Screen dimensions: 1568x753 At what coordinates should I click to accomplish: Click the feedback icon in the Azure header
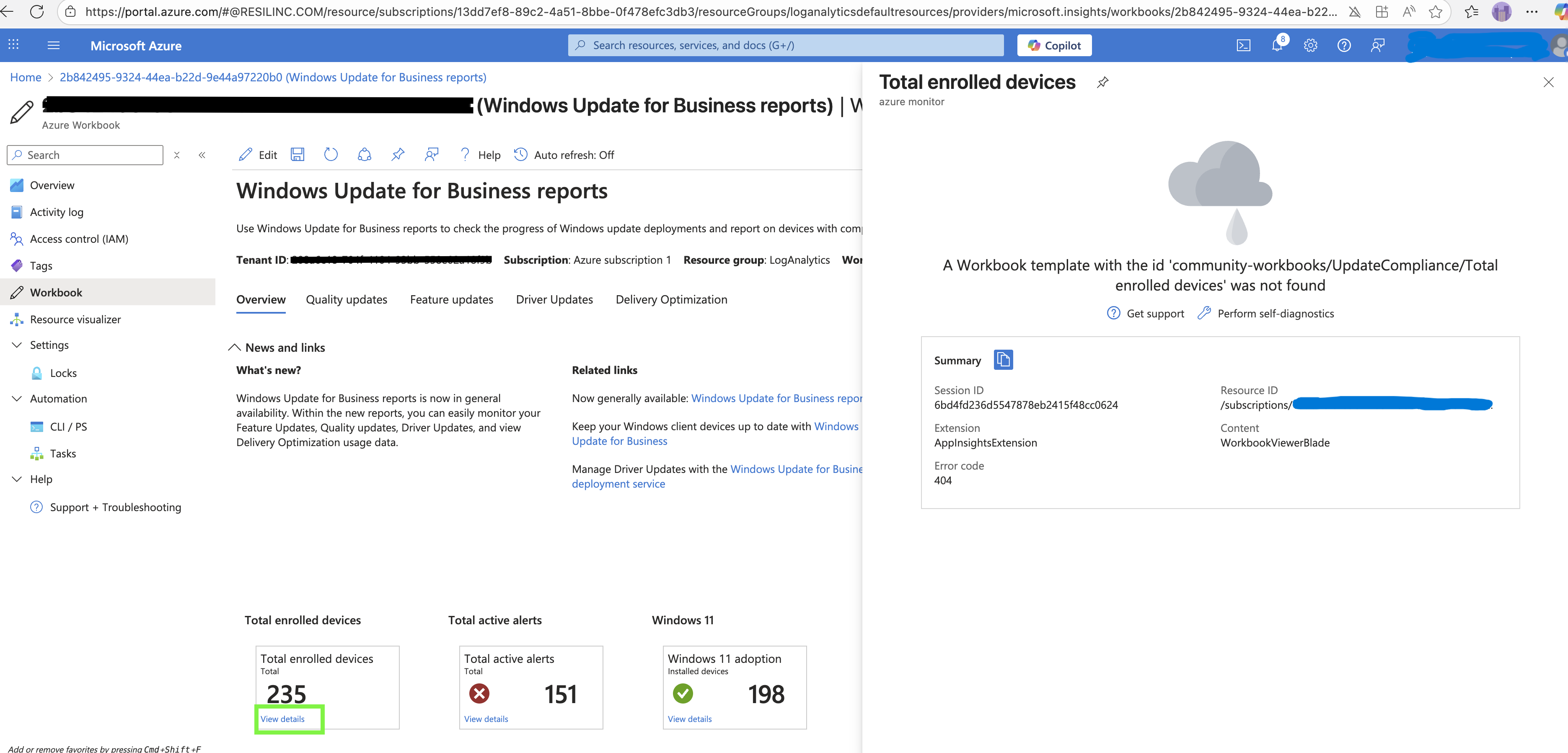point(1377,45)
